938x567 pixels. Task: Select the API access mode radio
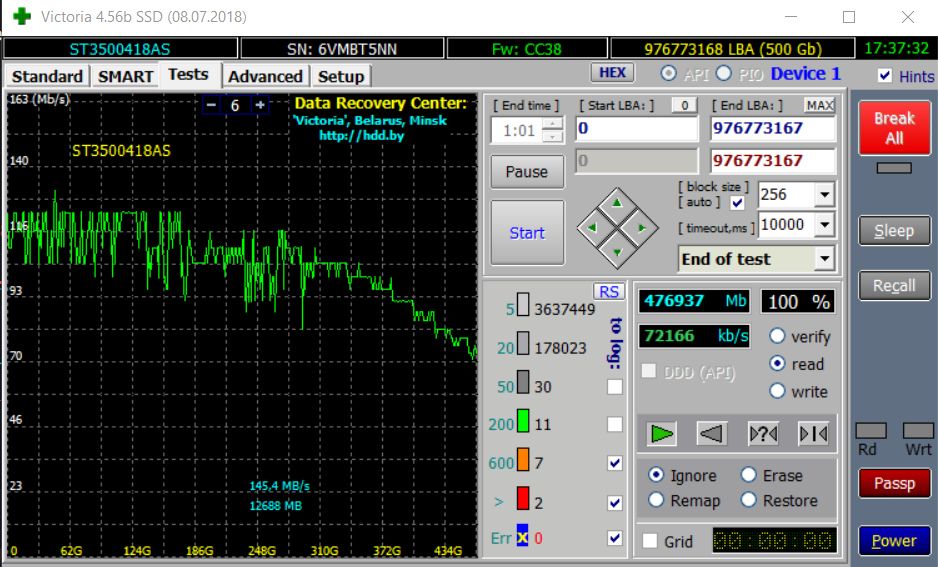click(x=668, y=74)
